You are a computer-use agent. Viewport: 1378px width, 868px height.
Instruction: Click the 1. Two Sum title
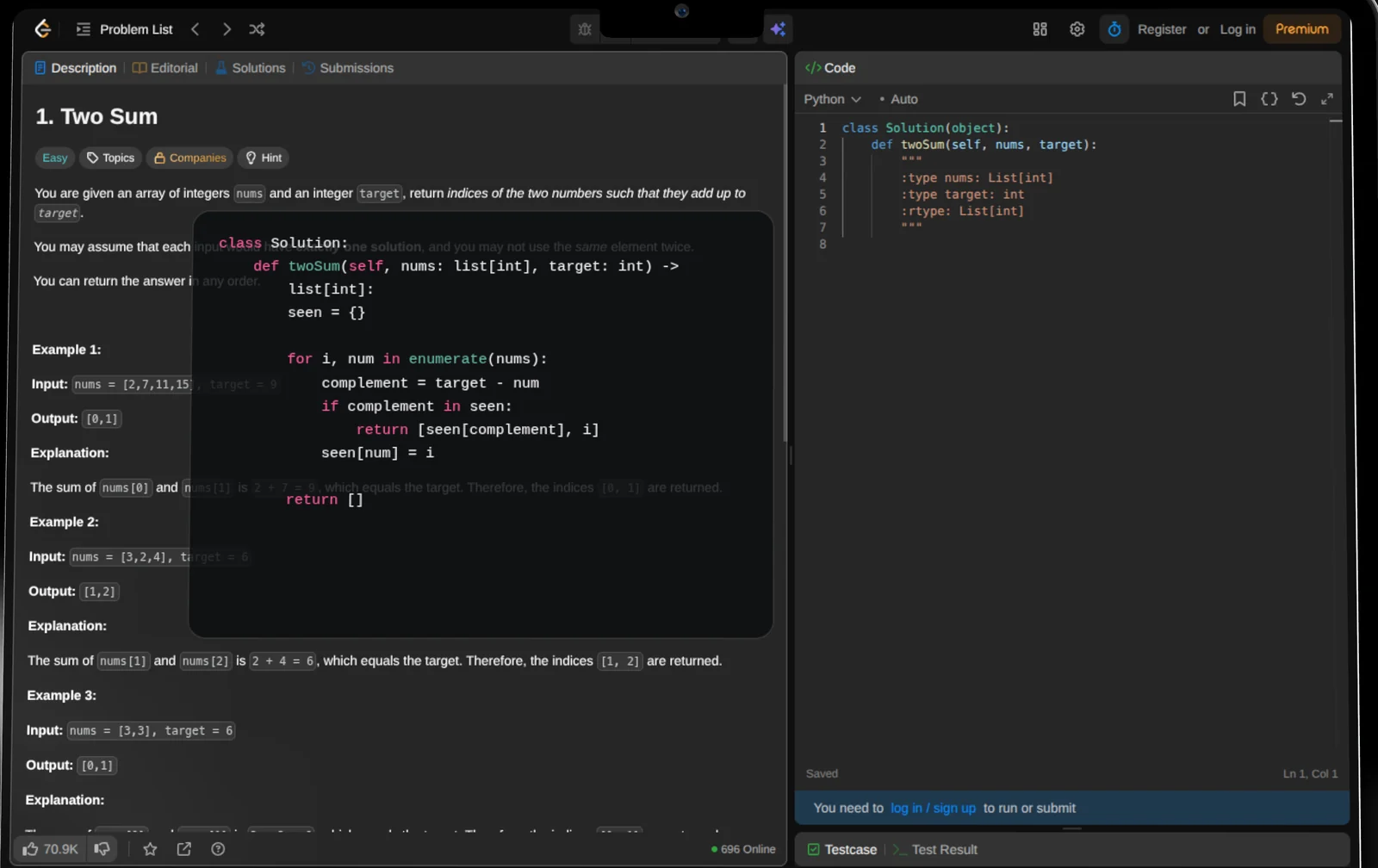[96, 116]
